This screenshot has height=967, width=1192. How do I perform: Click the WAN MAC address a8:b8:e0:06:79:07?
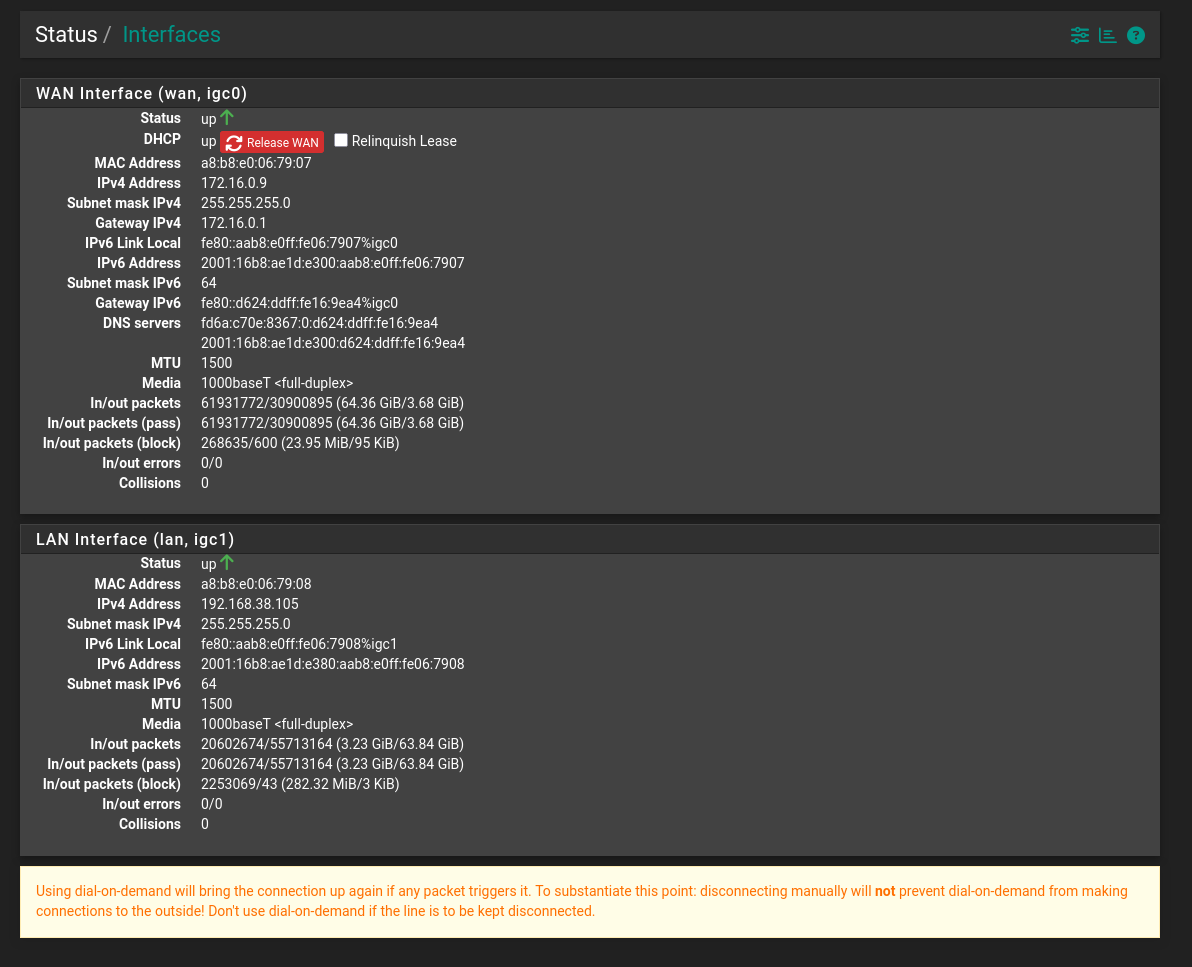click(x=256, y=163)
